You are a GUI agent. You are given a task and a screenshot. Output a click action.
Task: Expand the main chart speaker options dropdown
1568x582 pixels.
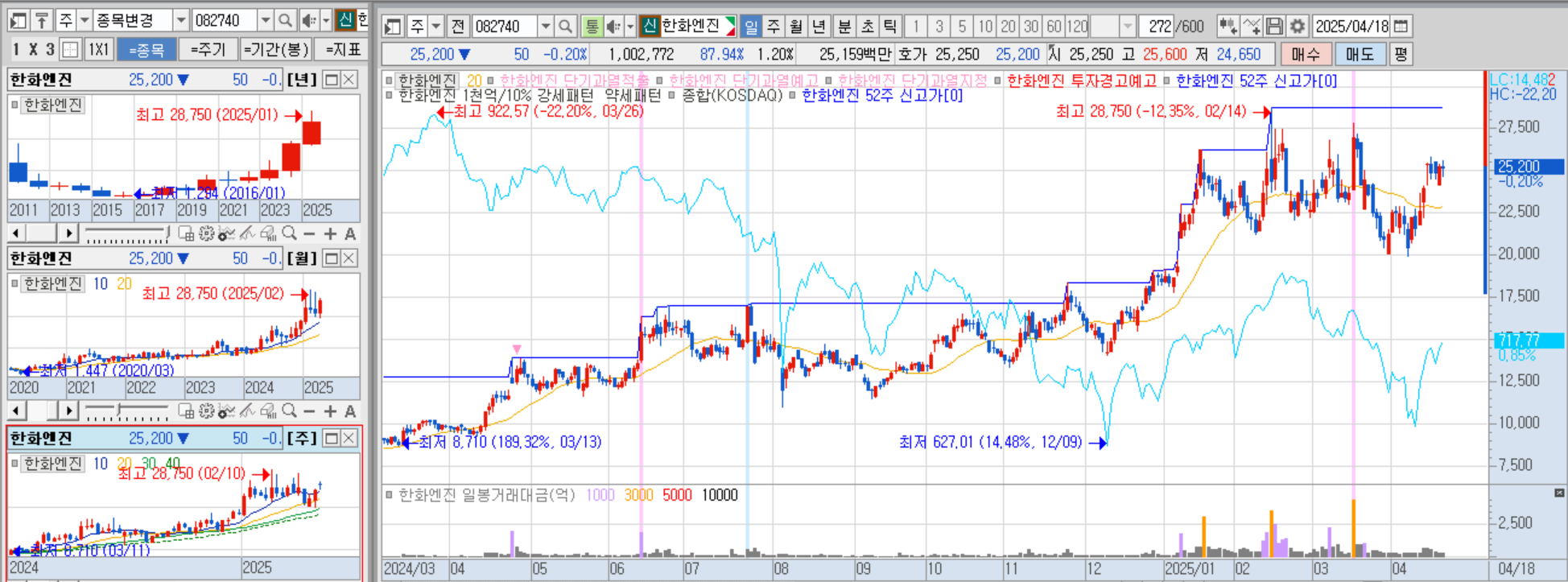630,27
